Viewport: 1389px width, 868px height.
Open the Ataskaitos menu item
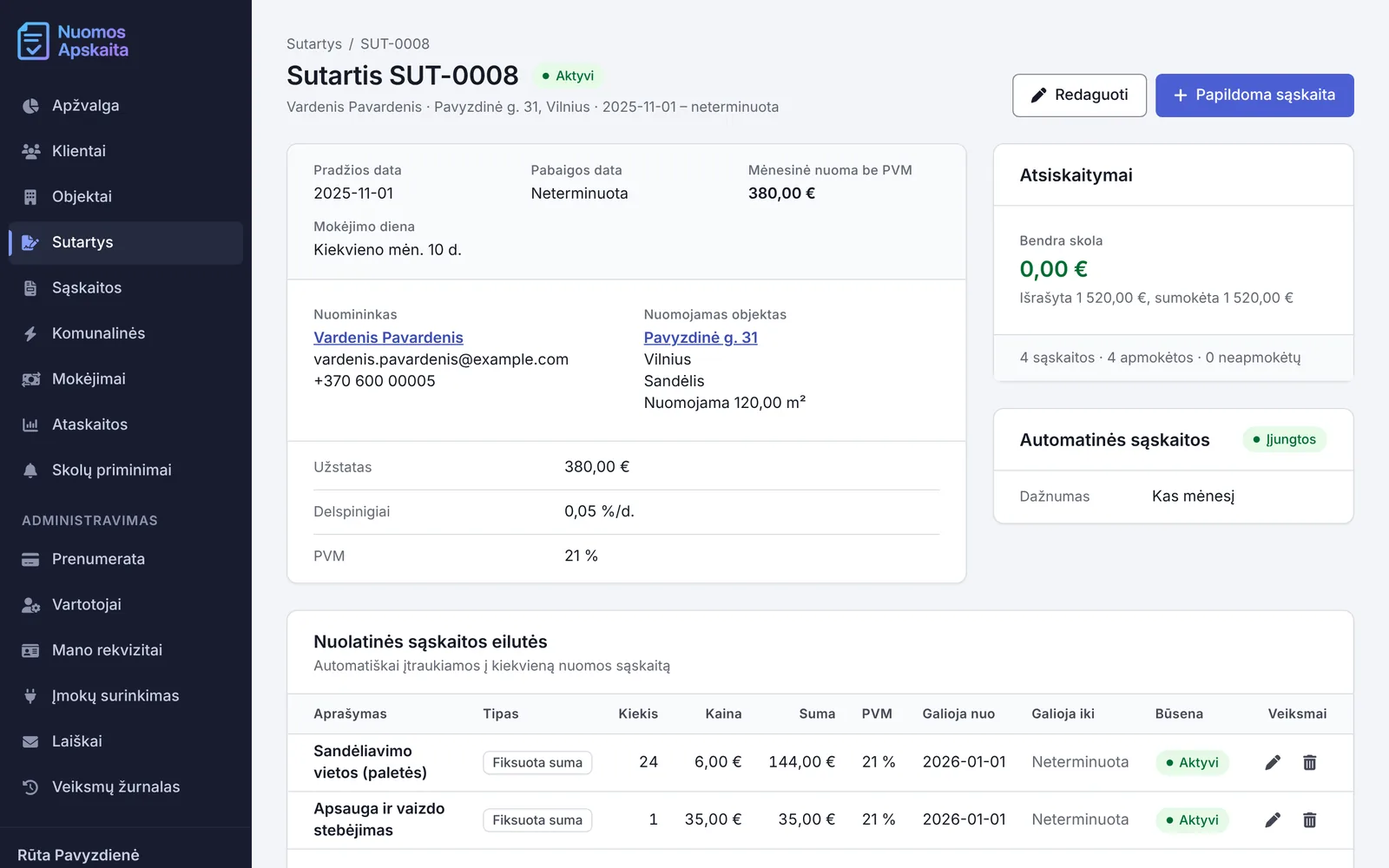(x=126, y=424)
